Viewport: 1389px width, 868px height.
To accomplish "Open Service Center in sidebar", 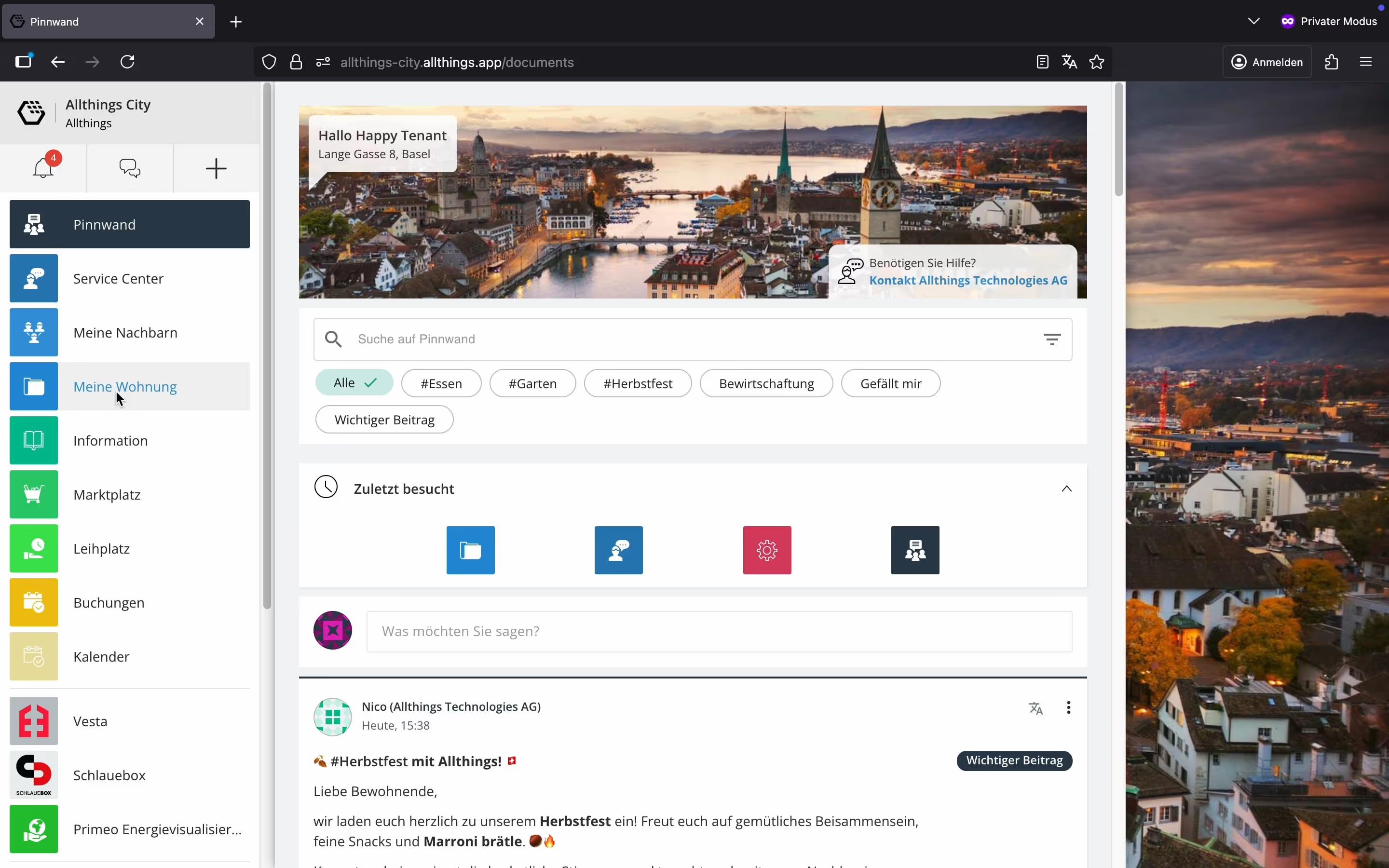I will pos(130,278).
